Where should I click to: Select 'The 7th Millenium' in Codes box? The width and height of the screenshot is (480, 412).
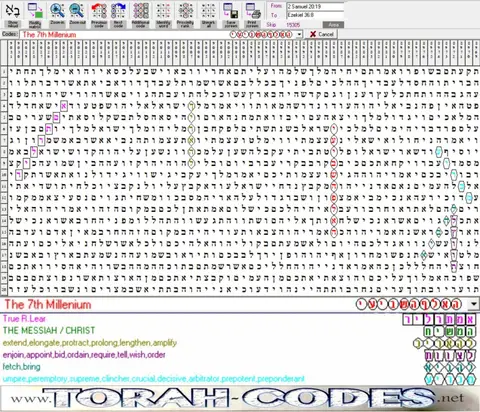[49, 35]
